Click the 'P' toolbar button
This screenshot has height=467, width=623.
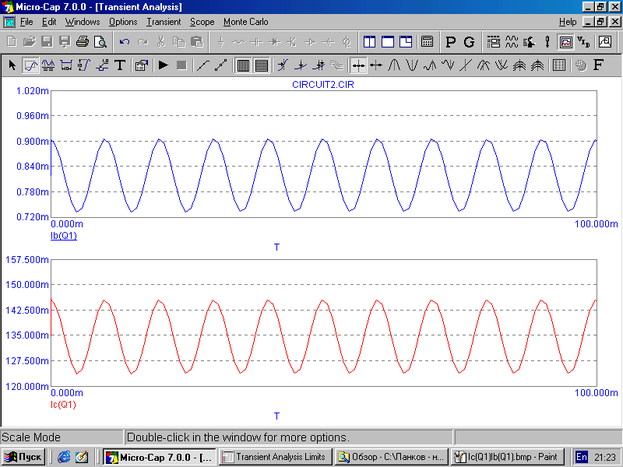[x=450, y=42]
